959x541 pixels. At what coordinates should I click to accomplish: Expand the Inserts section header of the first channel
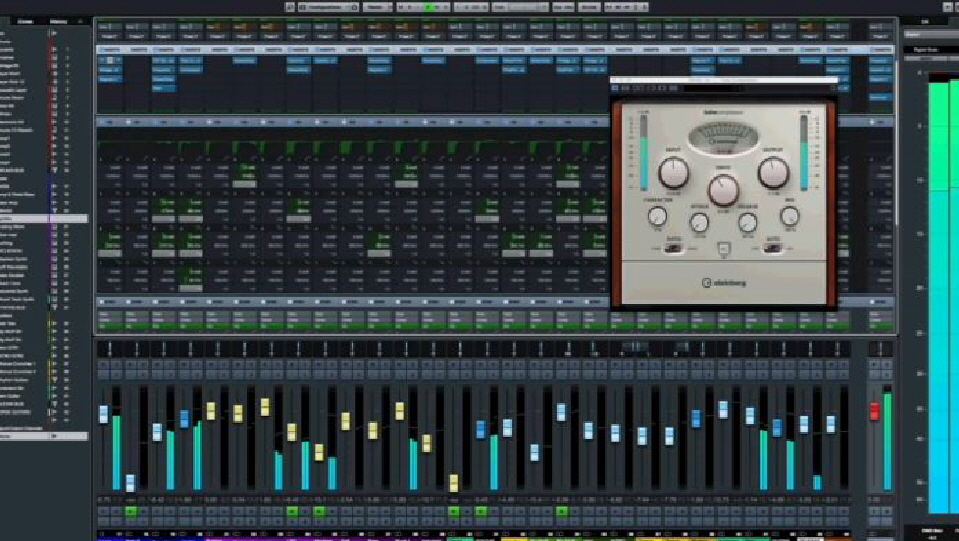pyautogui.click(x=109, y=47)
